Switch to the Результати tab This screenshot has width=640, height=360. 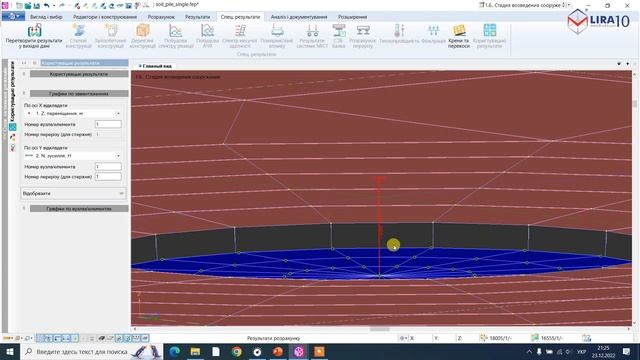coord(197,17)
